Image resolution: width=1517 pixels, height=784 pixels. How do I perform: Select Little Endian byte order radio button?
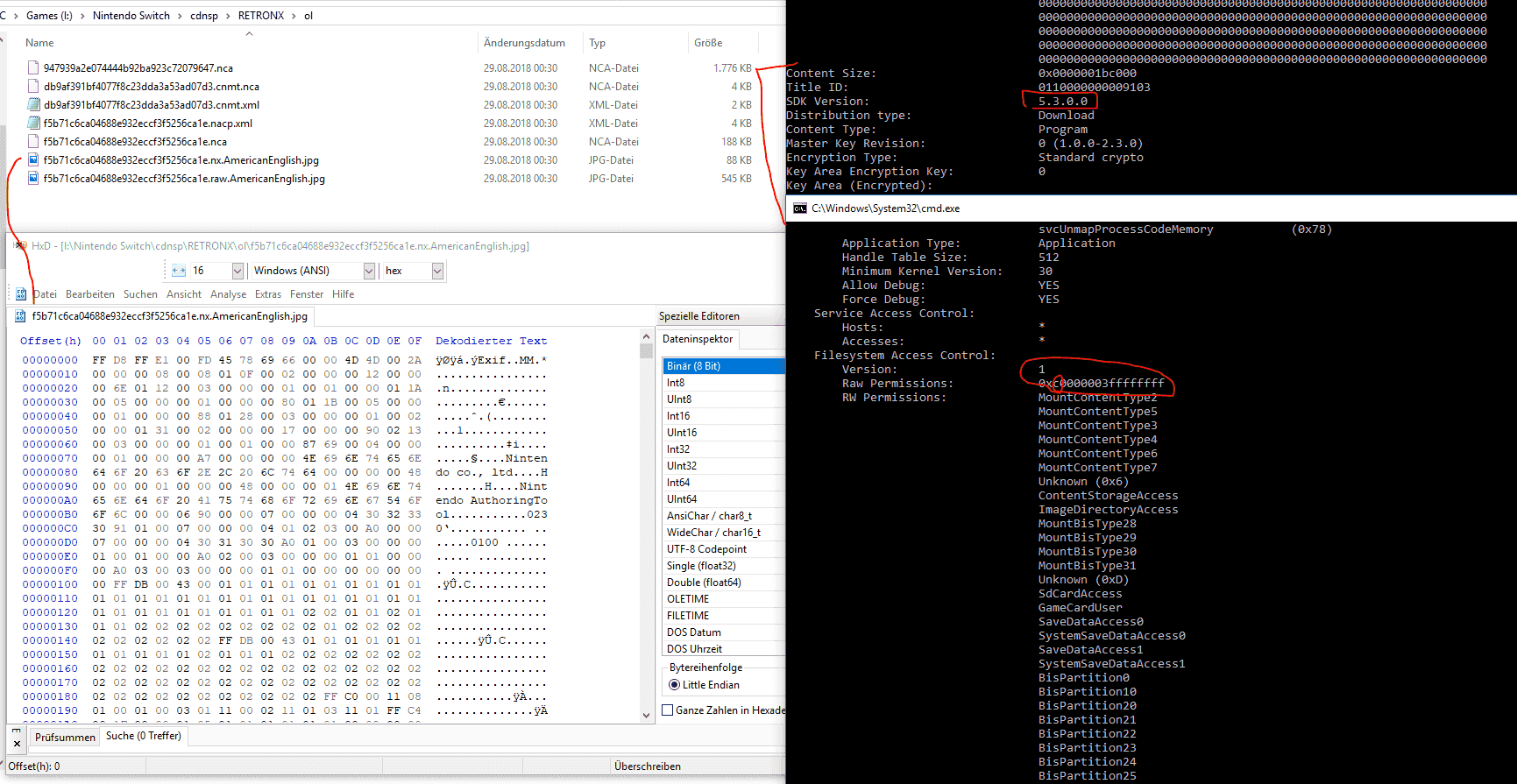675,685
